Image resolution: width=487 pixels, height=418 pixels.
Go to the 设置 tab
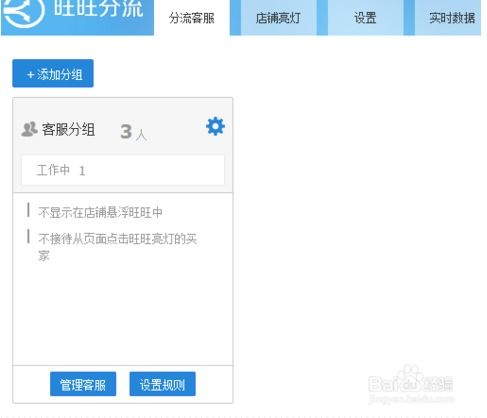[365, 18]
